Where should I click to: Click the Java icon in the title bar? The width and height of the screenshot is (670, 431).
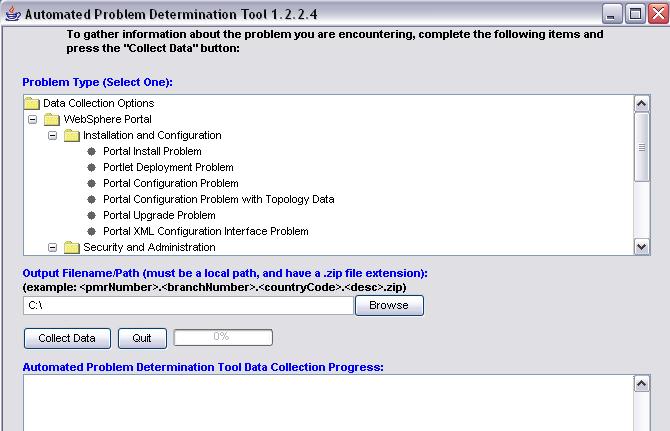tap(11, 14)
